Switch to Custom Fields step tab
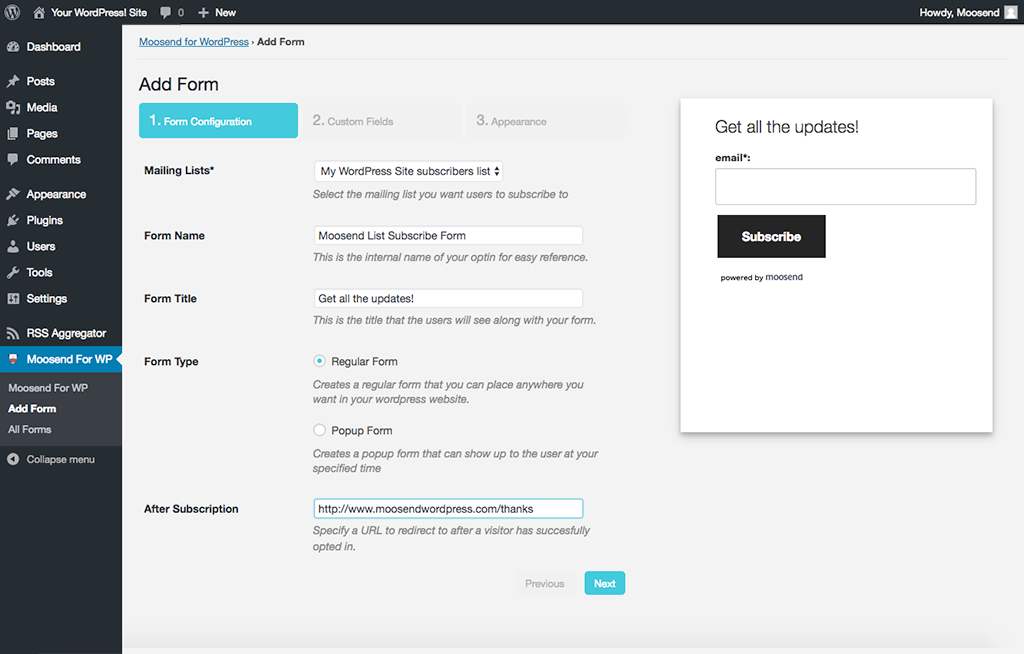1024x654 pixels. point(381,120)
